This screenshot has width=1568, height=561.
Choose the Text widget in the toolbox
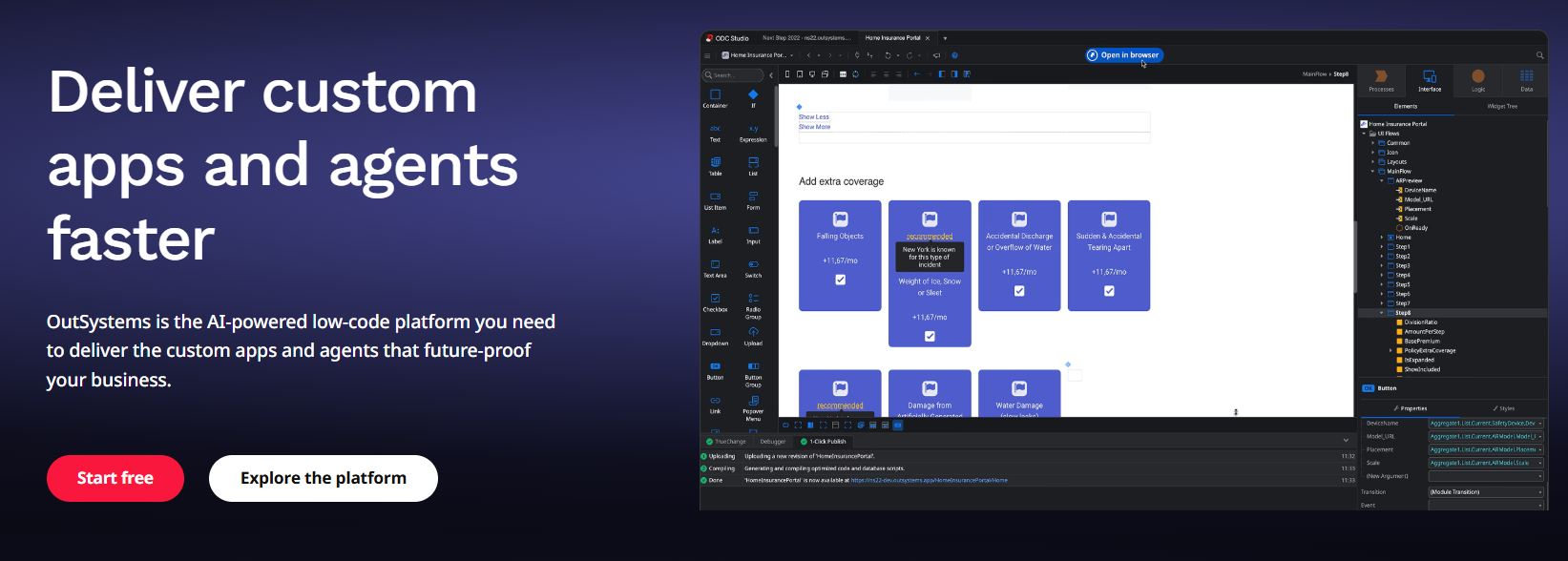[x=715, y=133]
